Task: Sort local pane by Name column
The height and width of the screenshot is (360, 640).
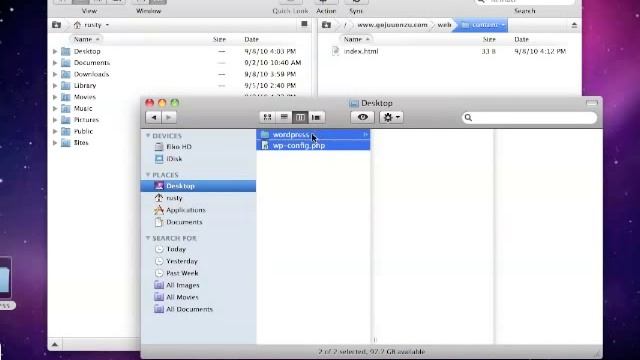Action: pos(87,39)
